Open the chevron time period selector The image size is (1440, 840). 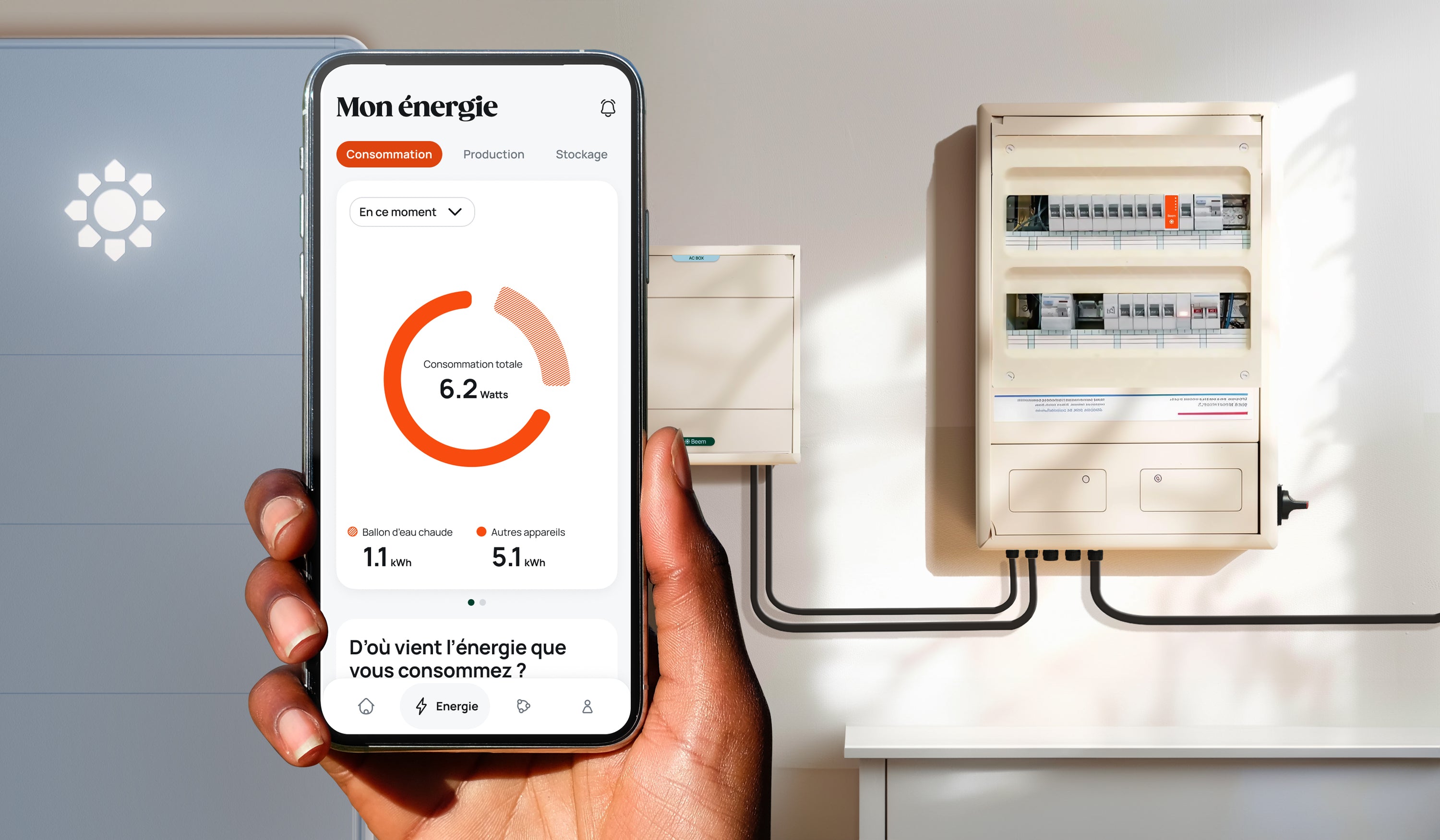tap(455, 211)
